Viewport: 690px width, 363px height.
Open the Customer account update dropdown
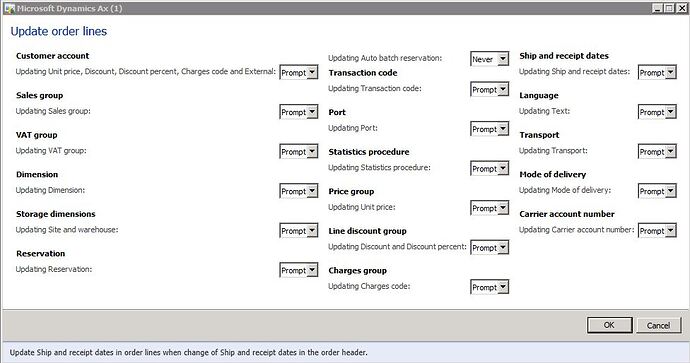tap(298, 73)
